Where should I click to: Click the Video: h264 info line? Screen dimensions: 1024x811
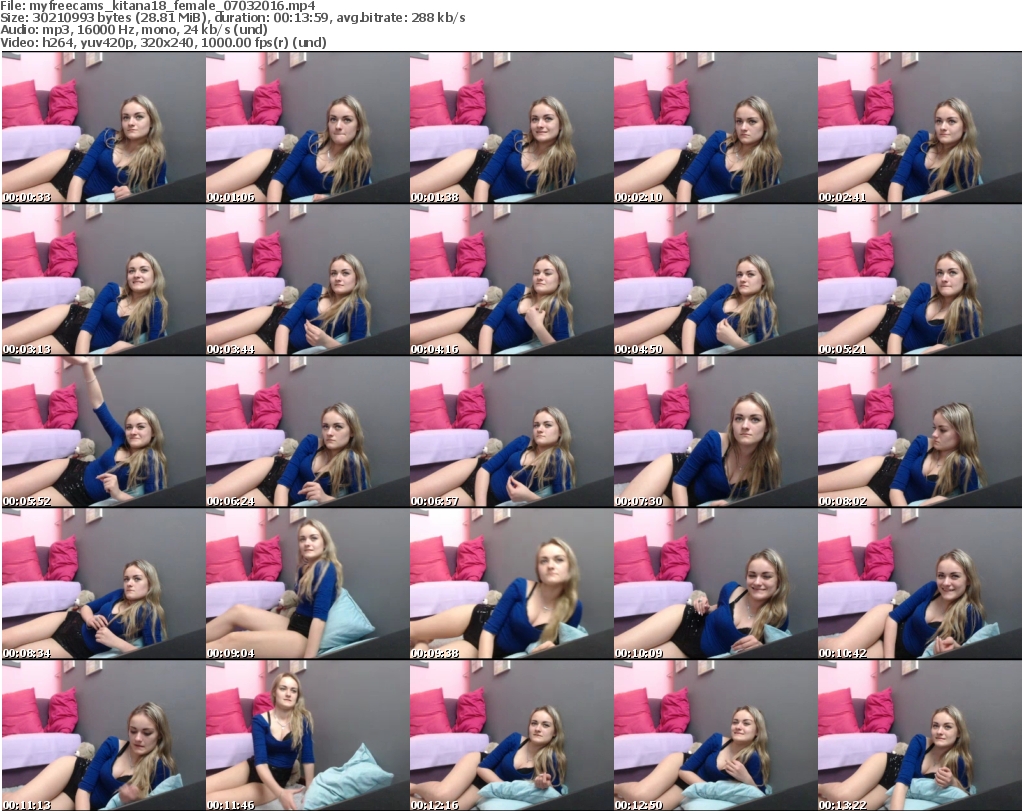163,42
